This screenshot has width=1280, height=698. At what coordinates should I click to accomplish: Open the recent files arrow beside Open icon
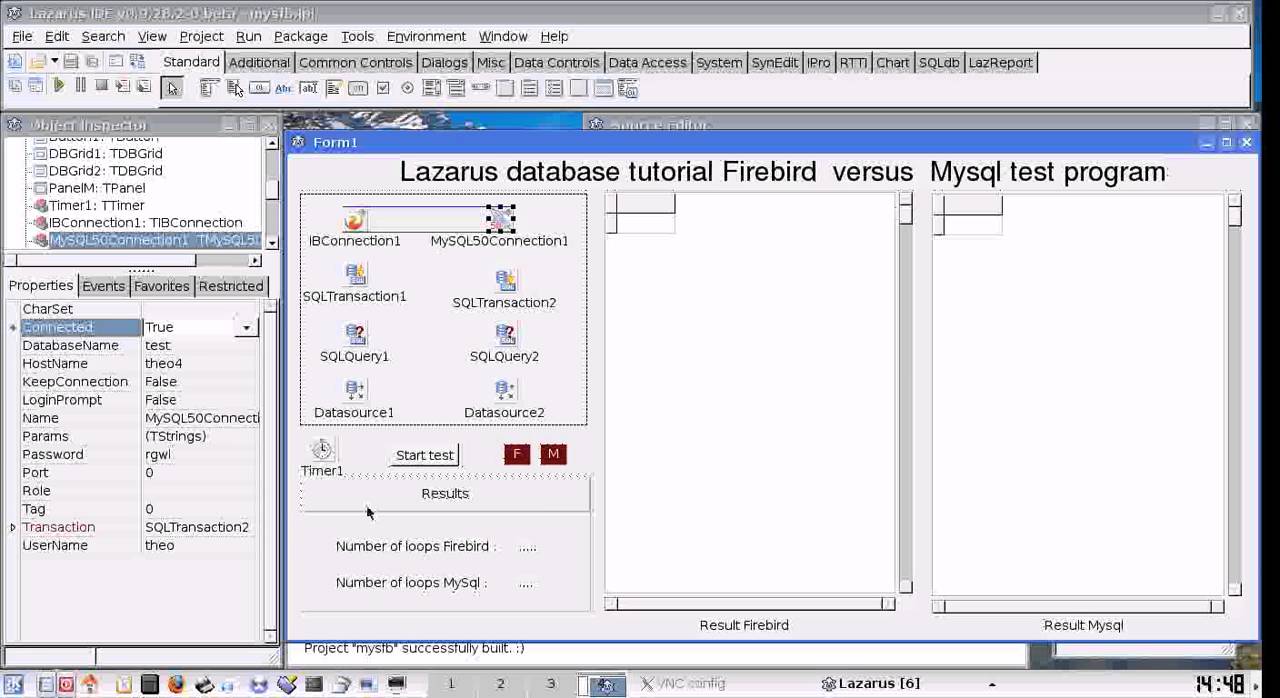pos(54,62)
